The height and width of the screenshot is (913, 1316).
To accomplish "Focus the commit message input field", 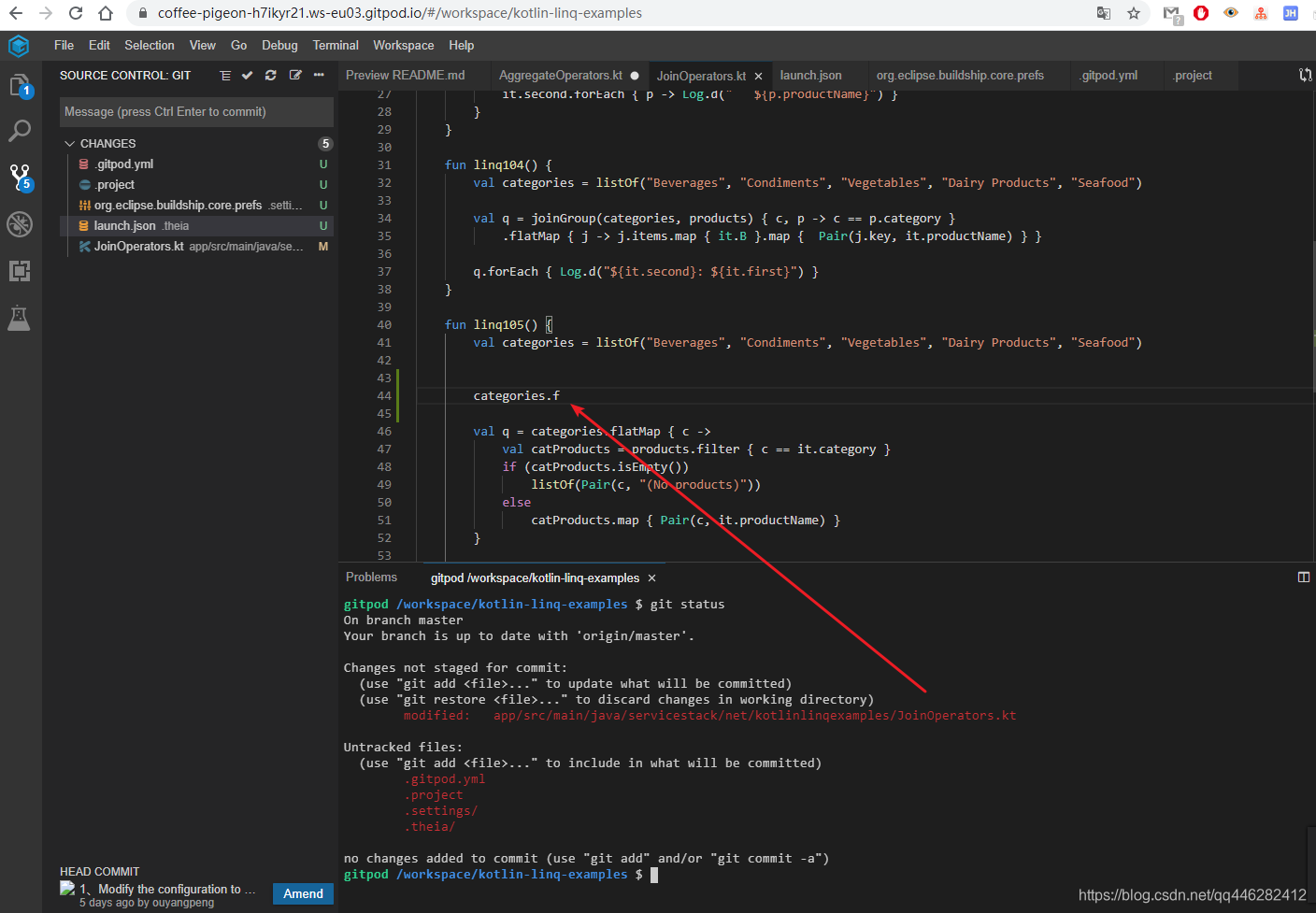I will click(x=196, y=112).
